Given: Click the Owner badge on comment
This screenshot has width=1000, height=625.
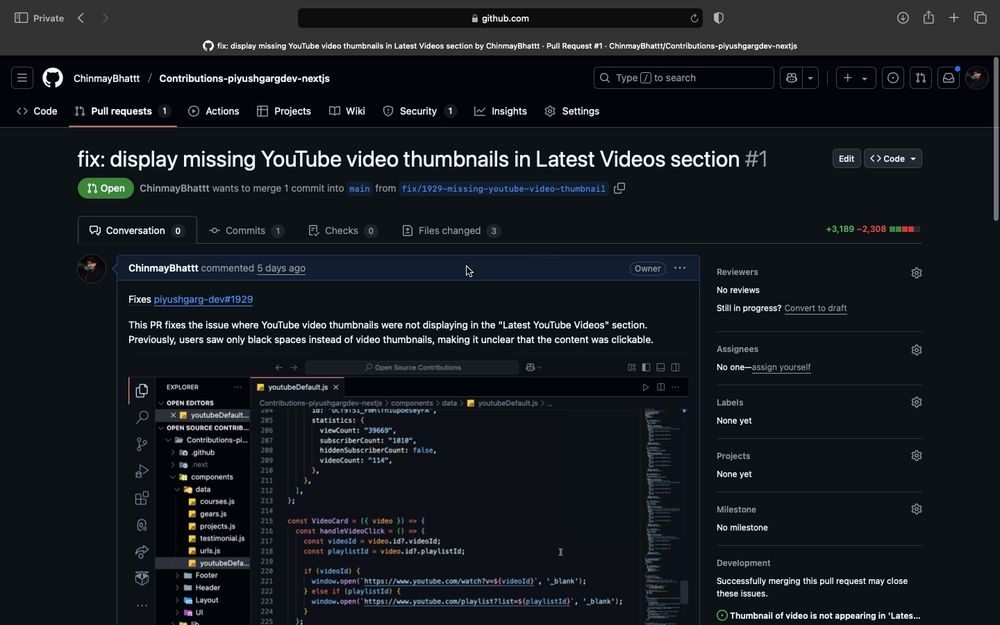Looking at the screenshot, I should (647, 268).
